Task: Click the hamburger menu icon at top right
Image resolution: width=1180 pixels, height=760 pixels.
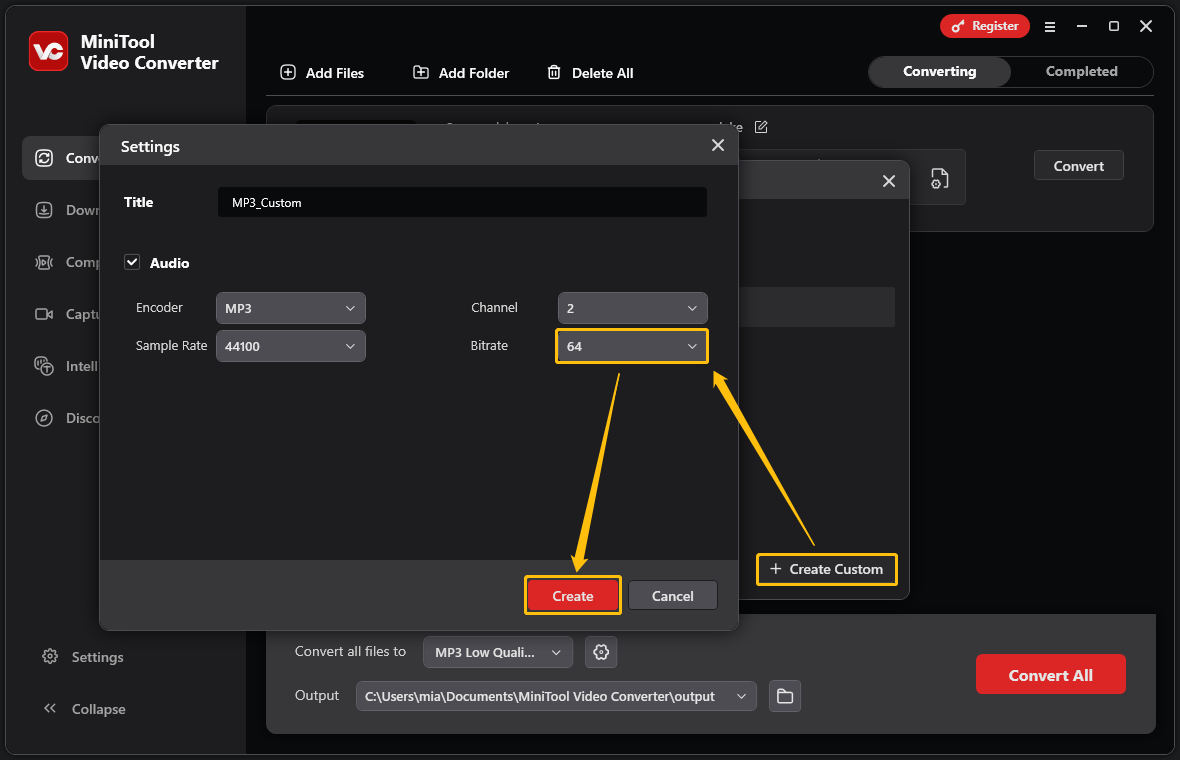Action: [1050, 27]
